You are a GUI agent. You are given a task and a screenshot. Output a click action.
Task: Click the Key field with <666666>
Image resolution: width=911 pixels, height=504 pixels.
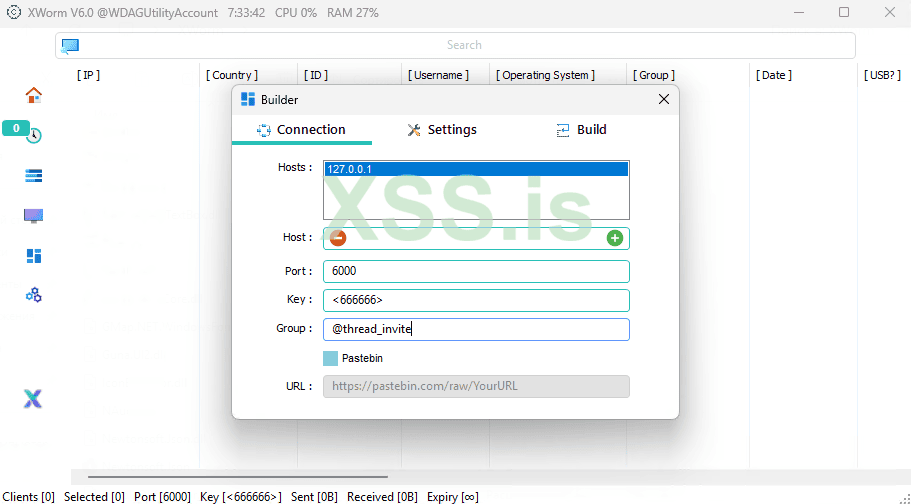[x=476, y=300]
